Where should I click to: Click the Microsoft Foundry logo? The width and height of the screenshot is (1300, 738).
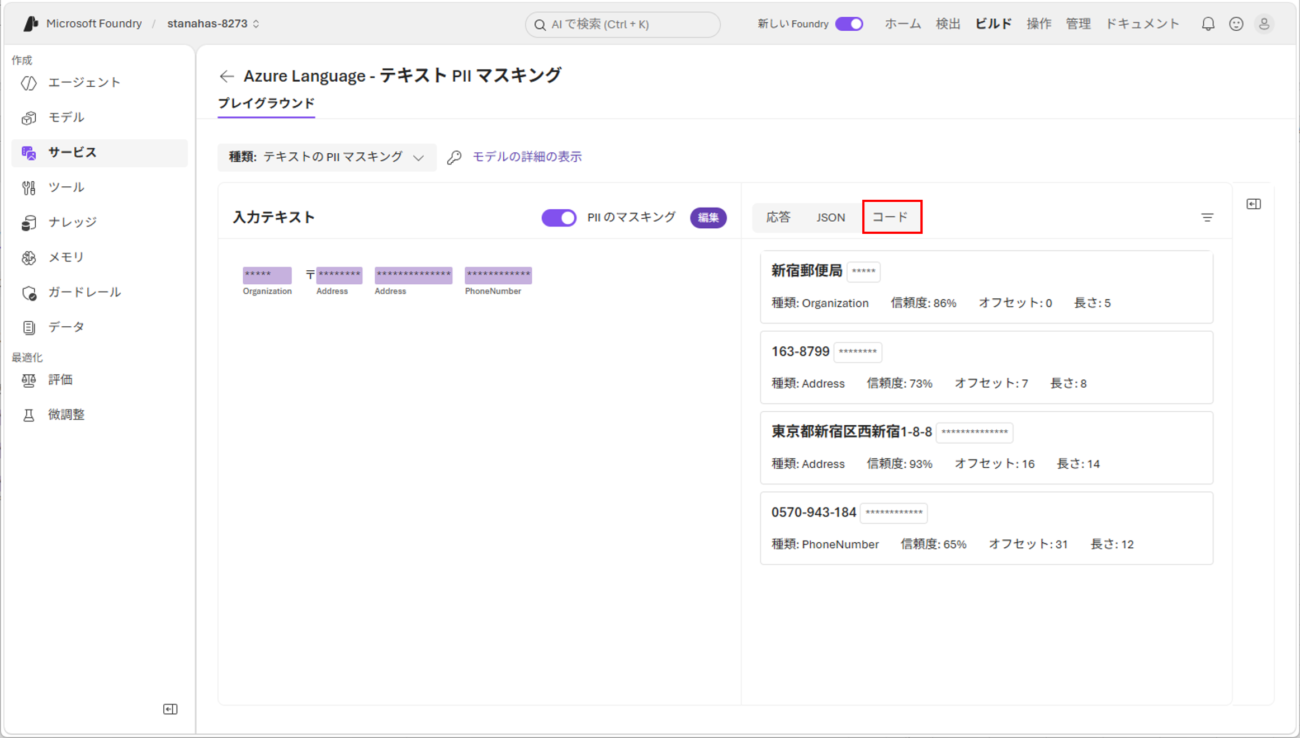[31, 24]
